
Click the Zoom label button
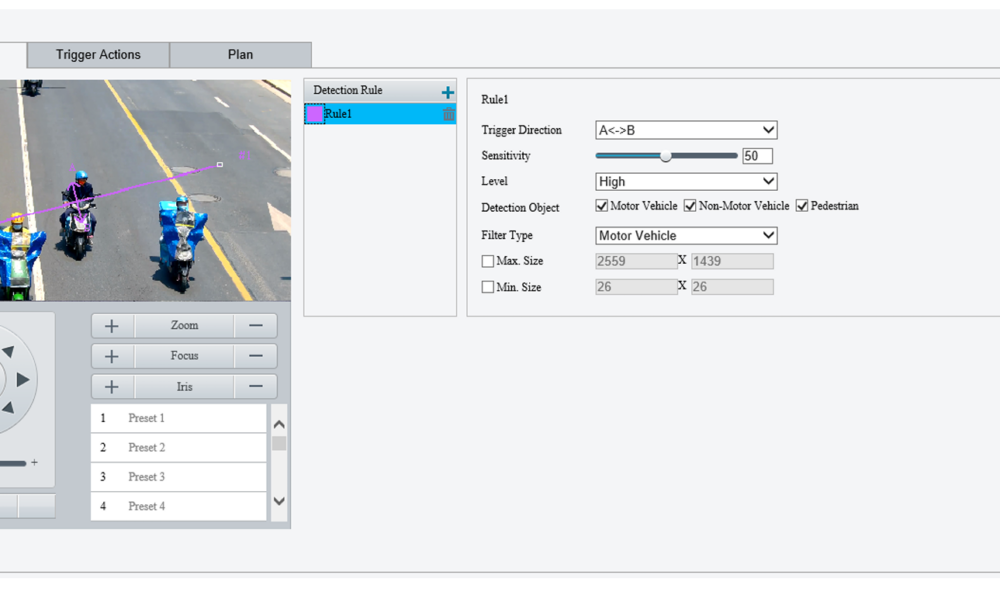[x=184, y=326]
